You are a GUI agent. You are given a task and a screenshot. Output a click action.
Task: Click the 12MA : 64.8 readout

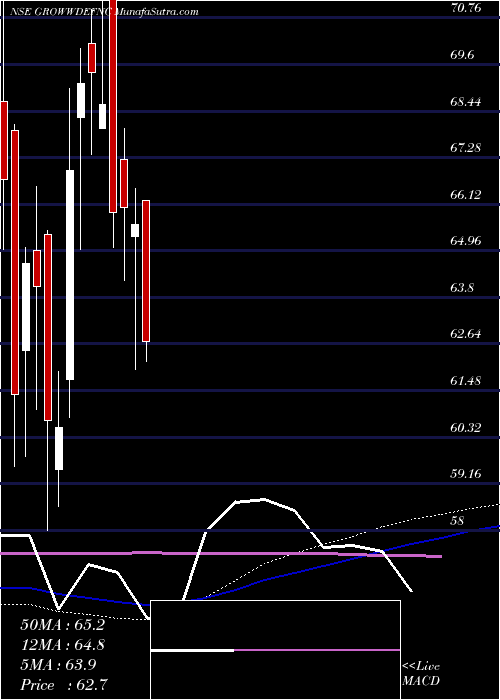click(62, 645)
